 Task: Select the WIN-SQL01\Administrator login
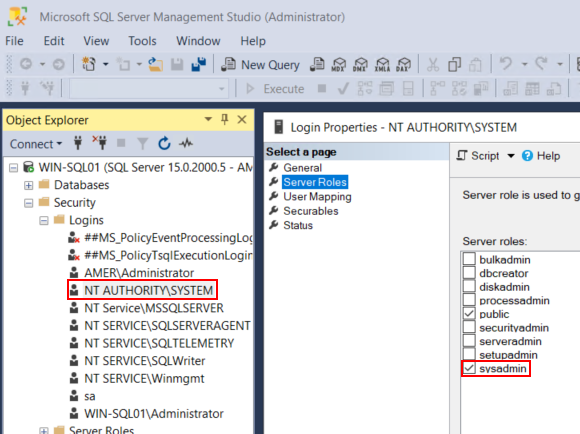point(154,414)
